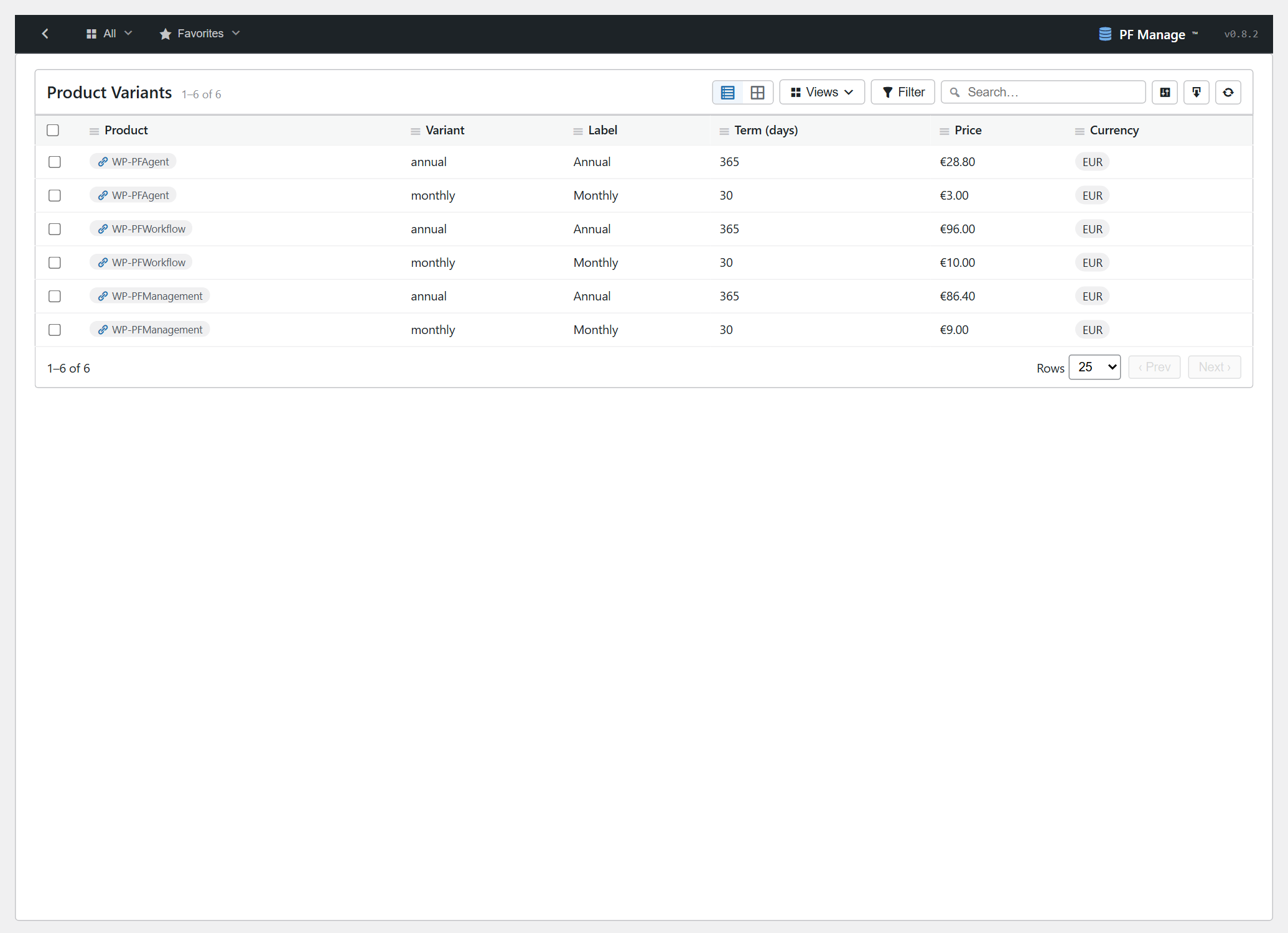The width and height of the screenshot is (1288, 933).
Task: Click Label column drag handle icon
Action: pos(577,131)
